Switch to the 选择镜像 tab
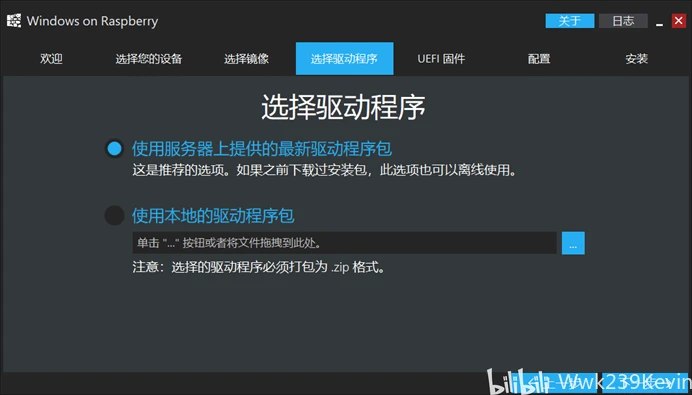Image resolution: width=692 pixels, height=395 pixels. (246, 59)
